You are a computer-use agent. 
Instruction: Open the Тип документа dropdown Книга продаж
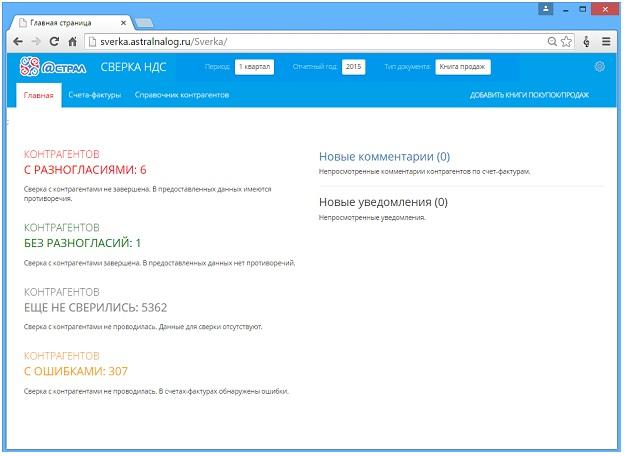(462, 67)
